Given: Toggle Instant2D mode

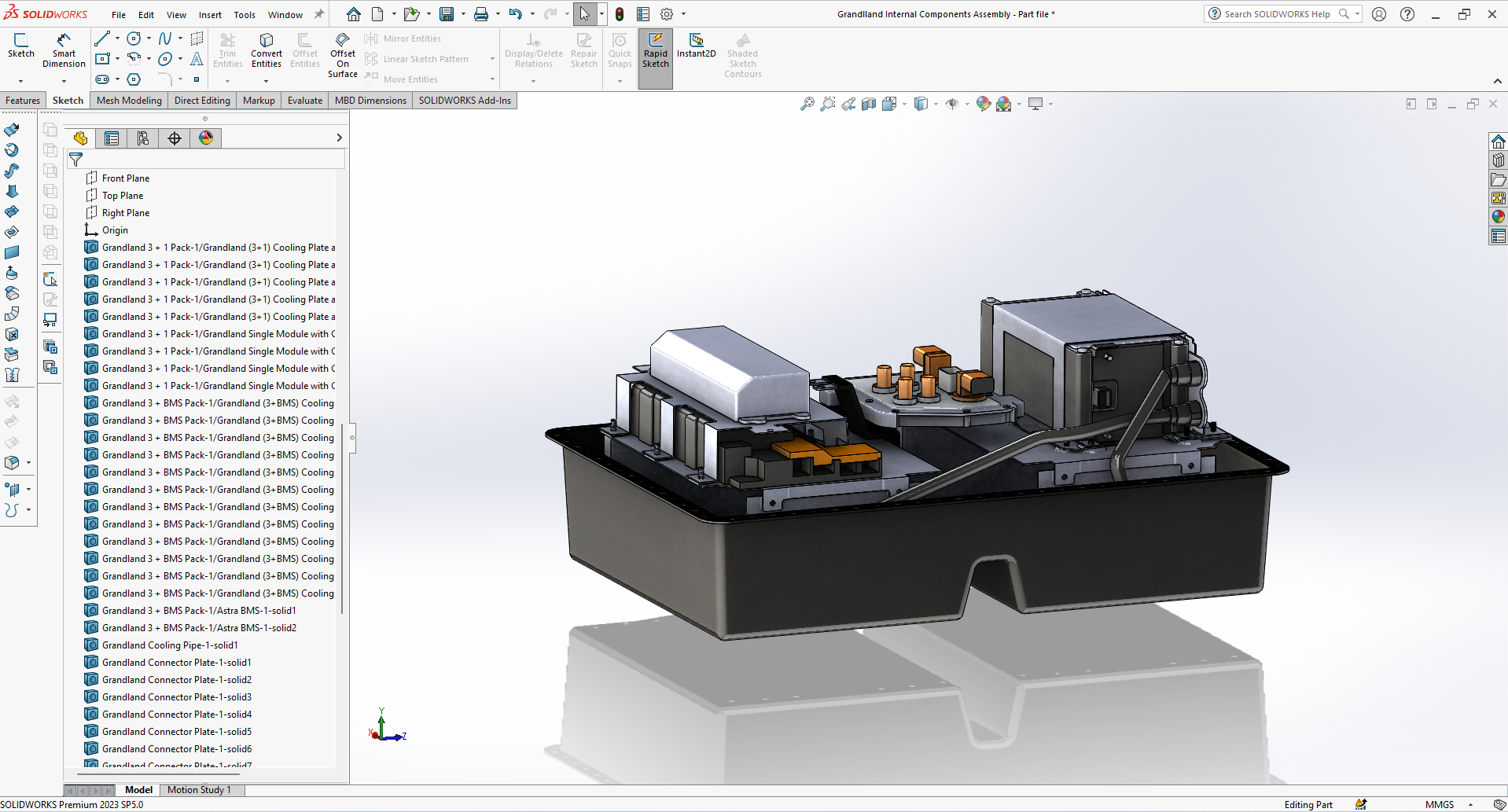Looking at the screenshot, I should click(697, 46).
